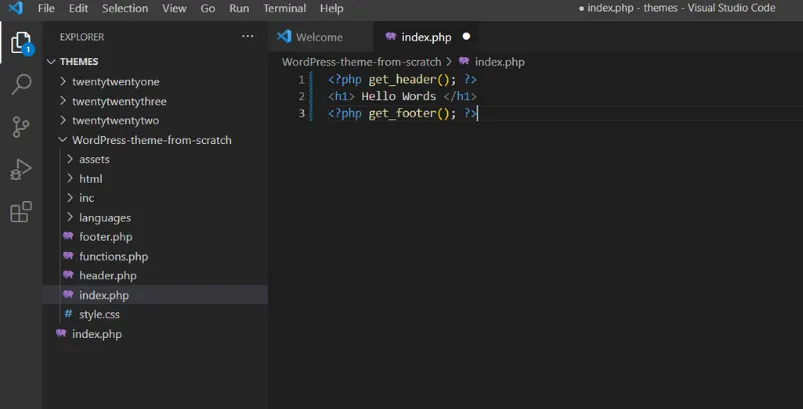Expand the inc folder
The width and height of the screenshot is (803, 409).
155,198
